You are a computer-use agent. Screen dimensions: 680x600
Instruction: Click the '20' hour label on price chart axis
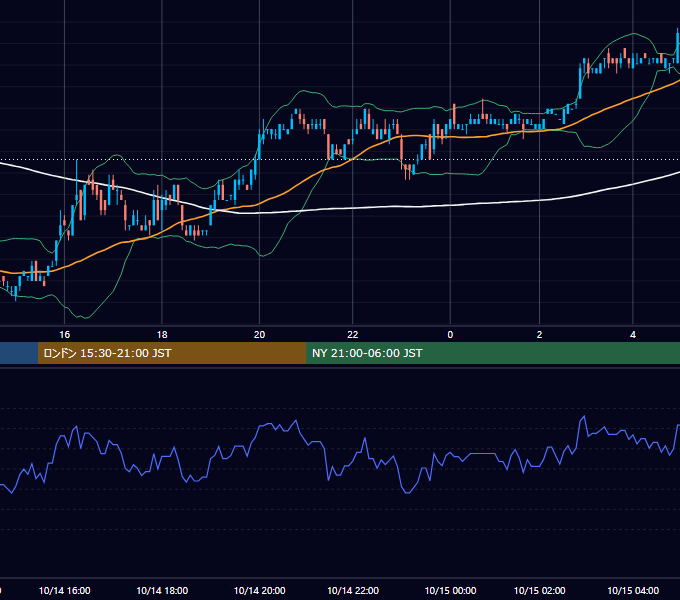[259, 335]
